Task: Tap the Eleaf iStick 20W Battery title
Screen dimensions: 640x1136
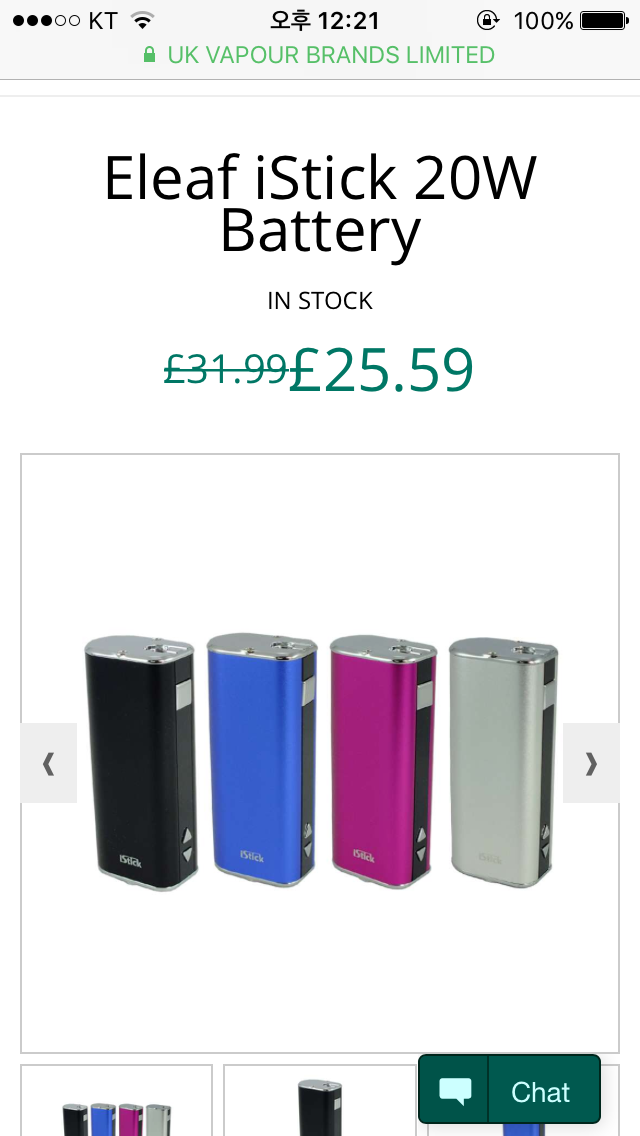Action: point(320,204)
